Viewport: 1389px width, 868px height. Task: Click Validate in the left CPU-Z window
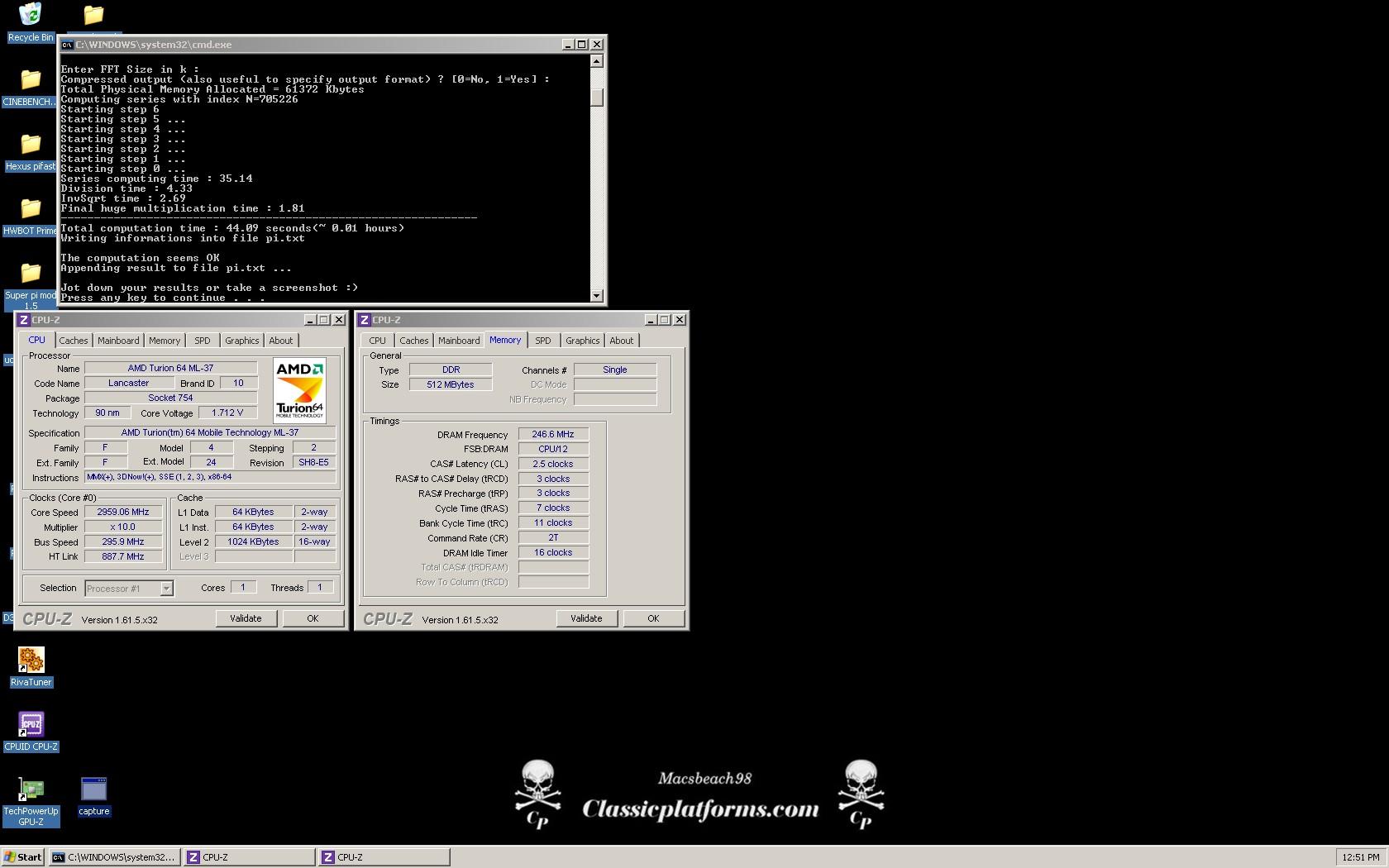click(246, 618)
